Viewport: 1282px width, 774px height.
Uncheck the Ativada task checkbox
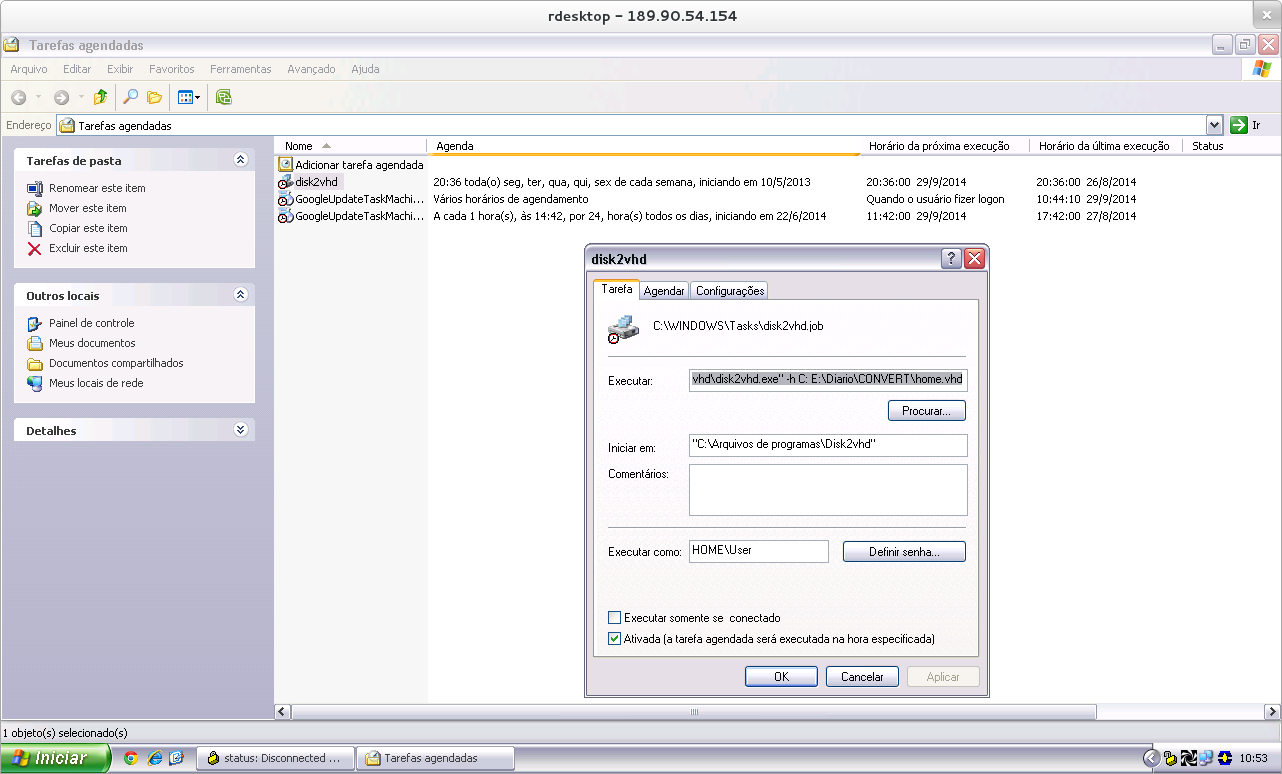(x=615, y=639)
